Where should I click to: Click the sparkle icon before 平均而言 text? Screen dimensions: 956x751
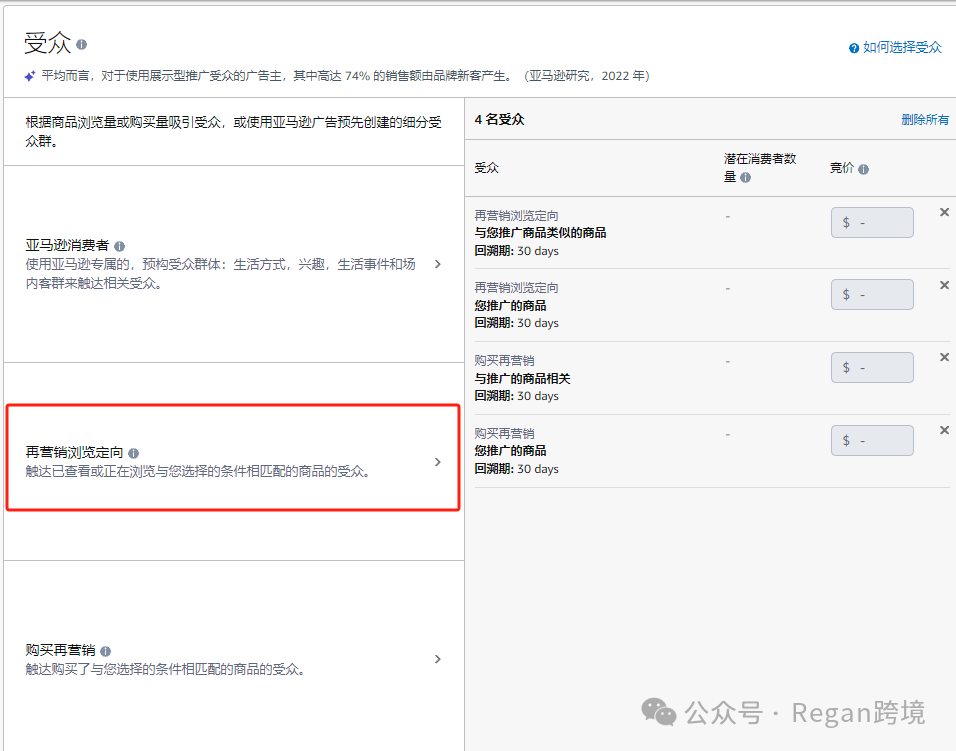click(x=30, y=76)
